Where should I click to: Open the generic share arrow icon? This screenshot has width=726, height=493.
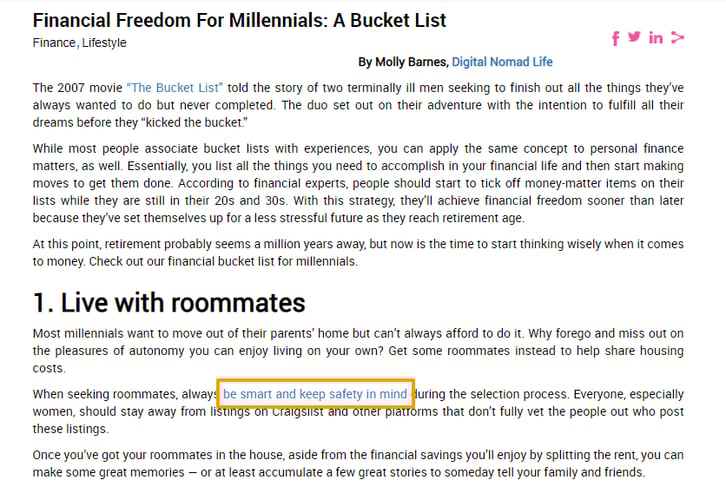coord(677,37)
